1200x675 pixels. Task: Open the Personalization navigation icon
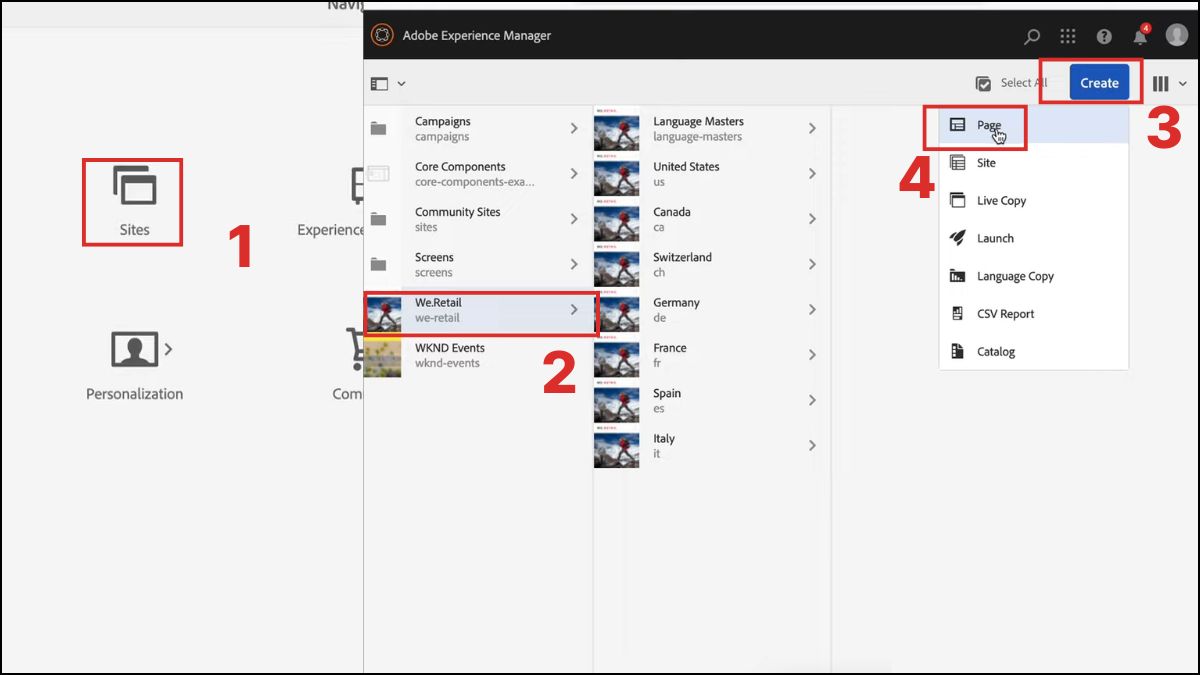(x=135, y=349)
